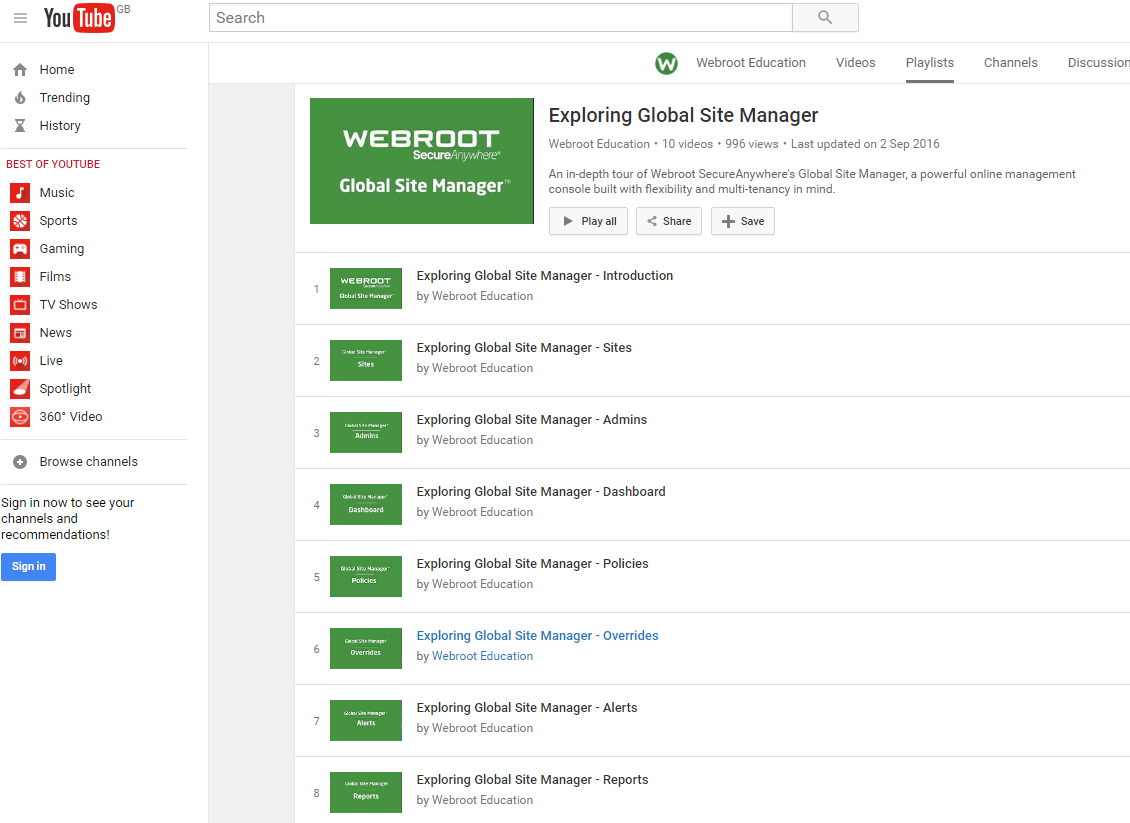The image size is (1130, 823).
Task: Open 'Exploring Global Site Manager - Alerts' title
Action: [527, 708]
